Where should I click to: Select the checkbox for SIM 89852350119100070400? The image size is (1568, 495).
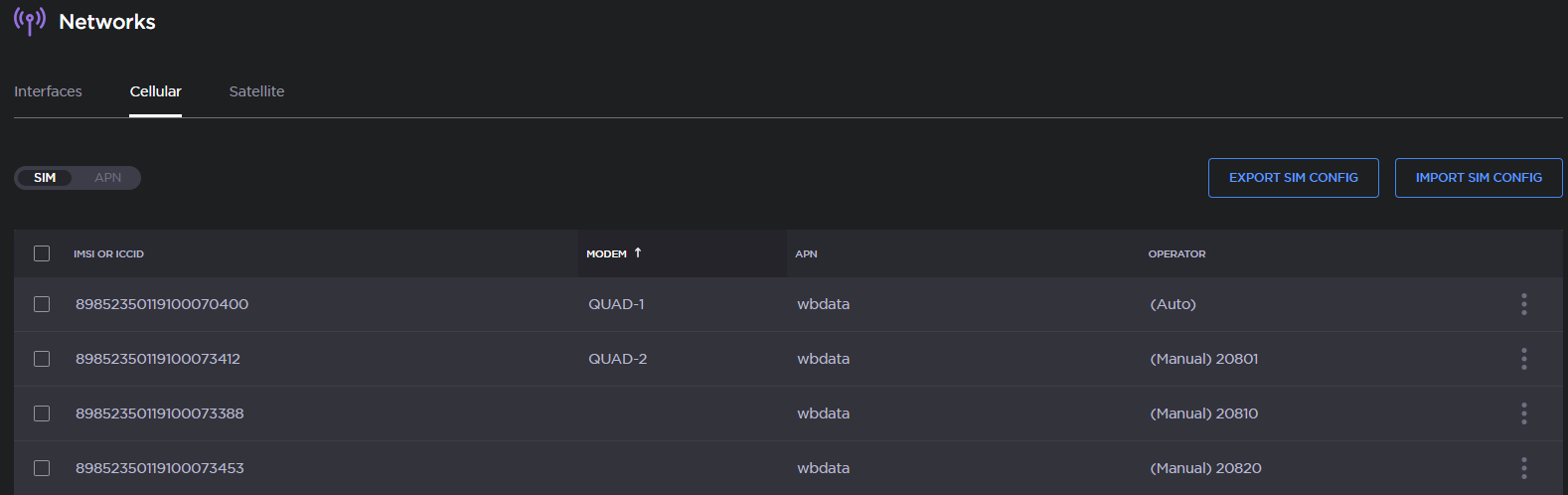pos(42,304)
